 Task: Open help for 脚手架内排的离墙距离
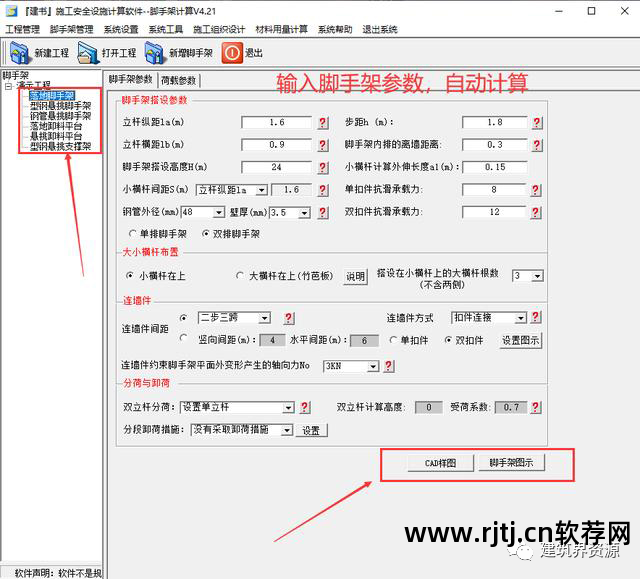[x=537, y=145]
